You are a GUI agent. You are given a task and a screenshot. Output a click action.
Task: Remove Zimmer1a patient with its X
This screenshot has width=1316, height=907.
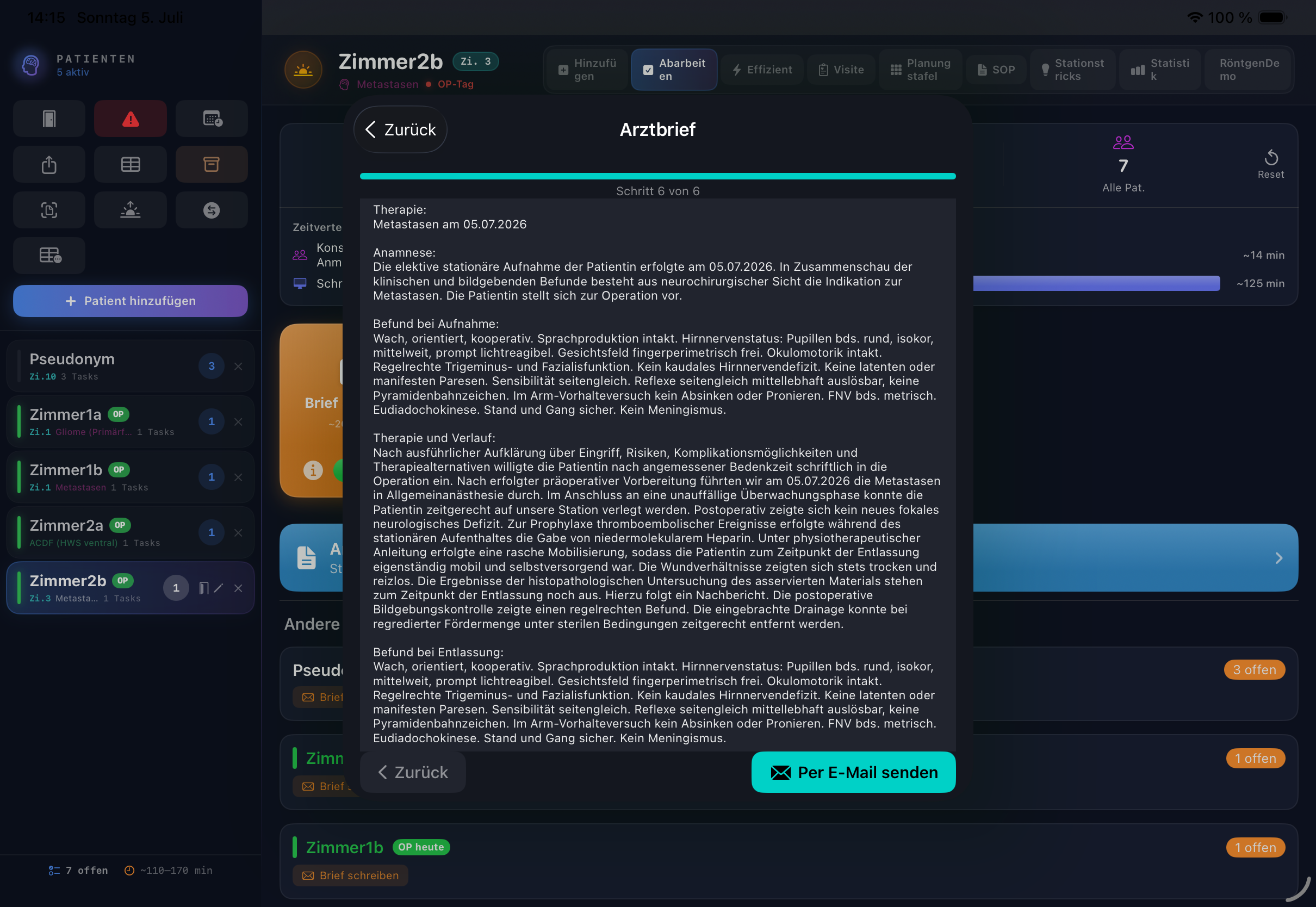(x=238, y=421)
